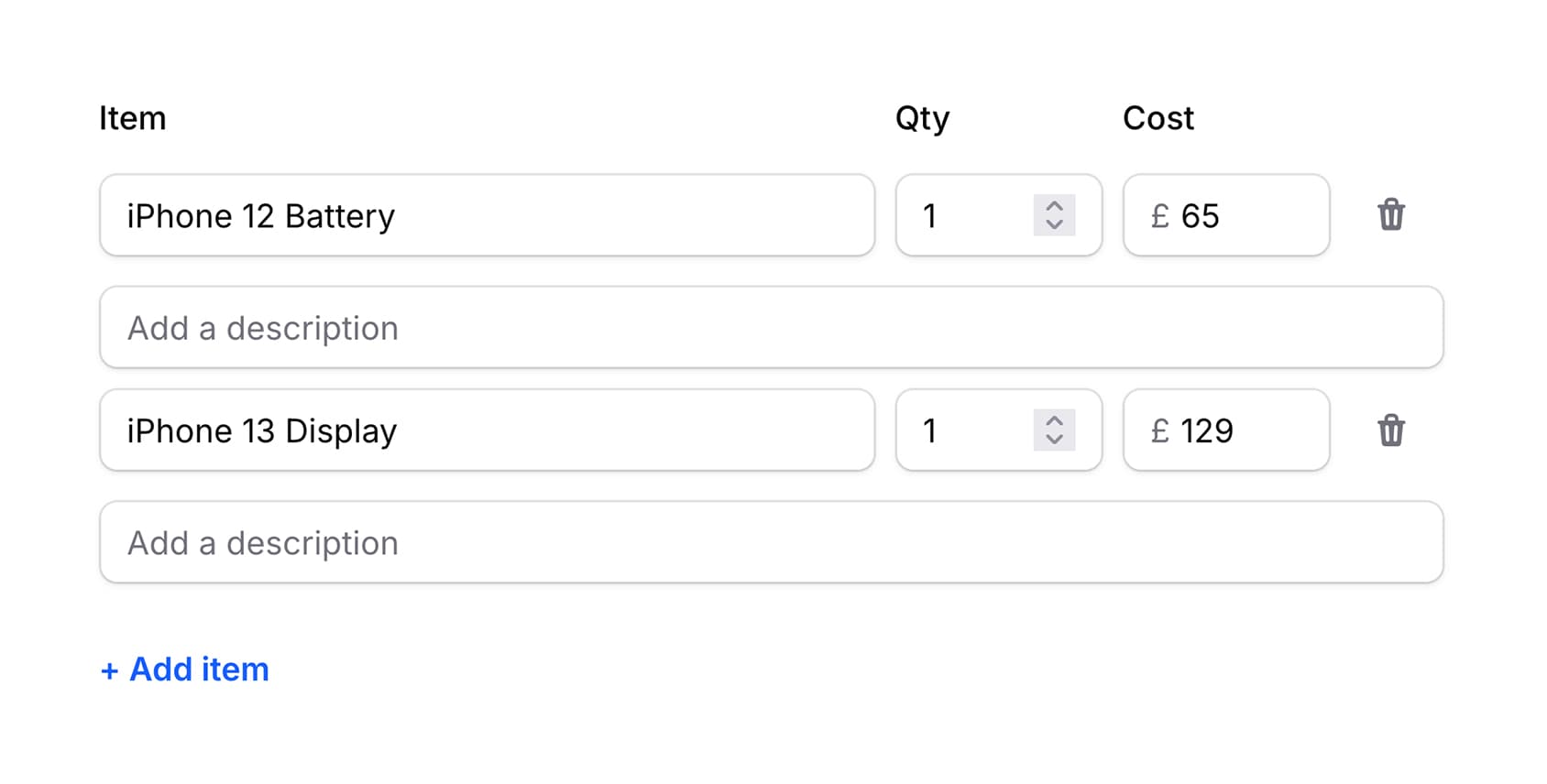Click the iPhone 13 Display name field

486,430
